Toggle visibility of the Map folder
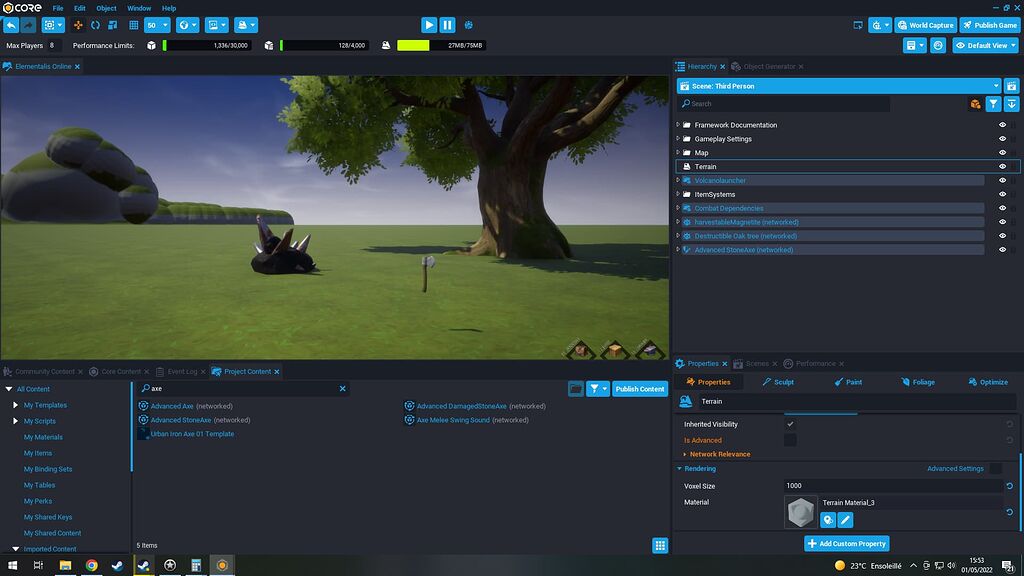1024x576 pixels. click(x=1002, y=153)
